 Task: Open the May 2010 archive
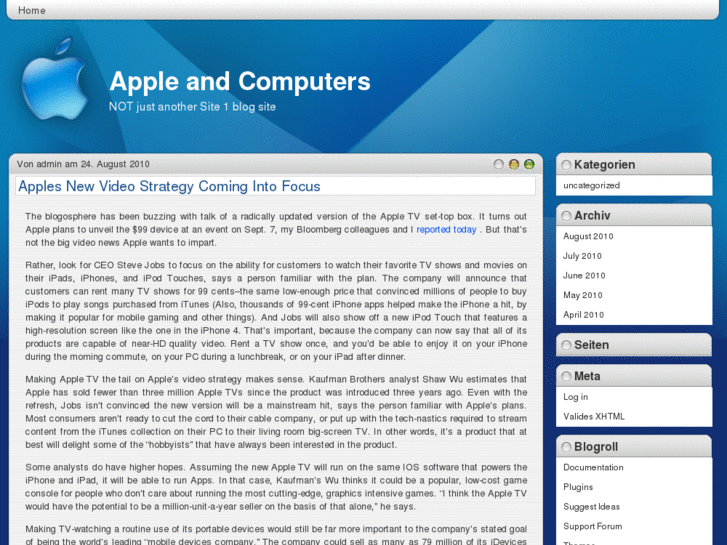(583, 295)
